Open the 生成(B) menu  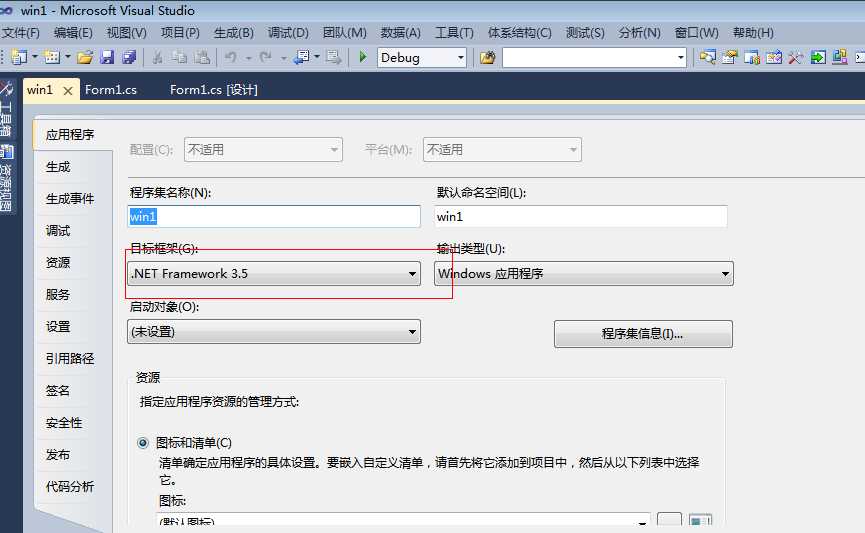[233, 33]
